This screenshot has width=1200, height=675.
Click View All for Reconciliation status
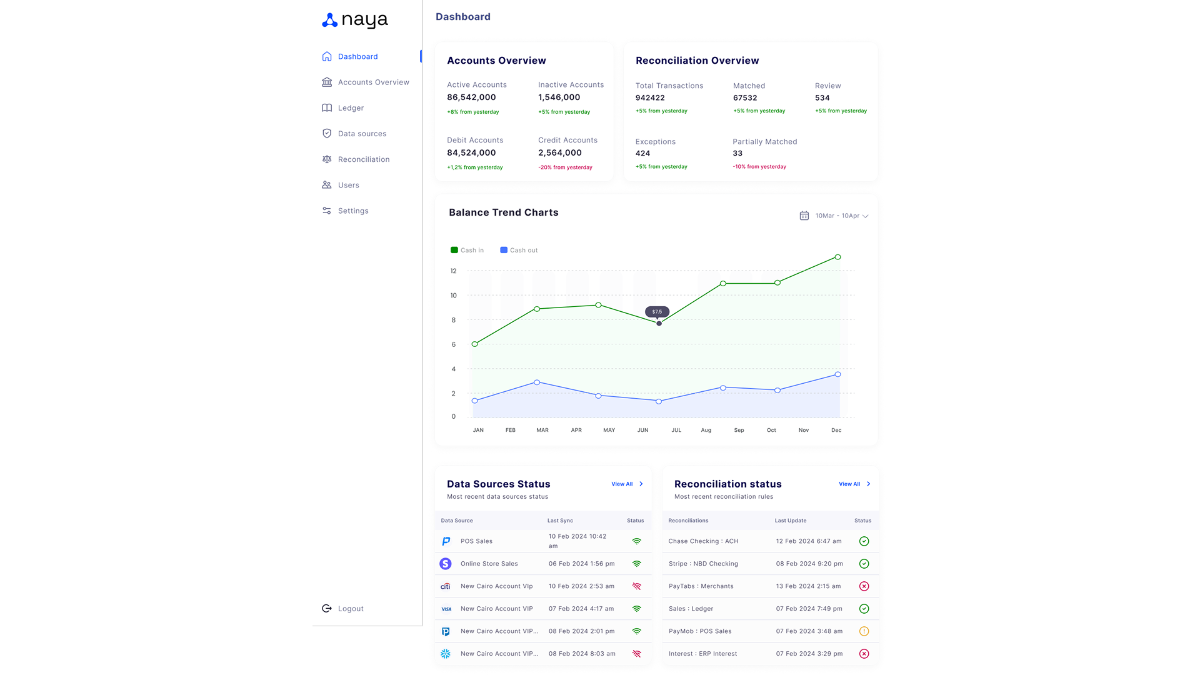[855, 484]
